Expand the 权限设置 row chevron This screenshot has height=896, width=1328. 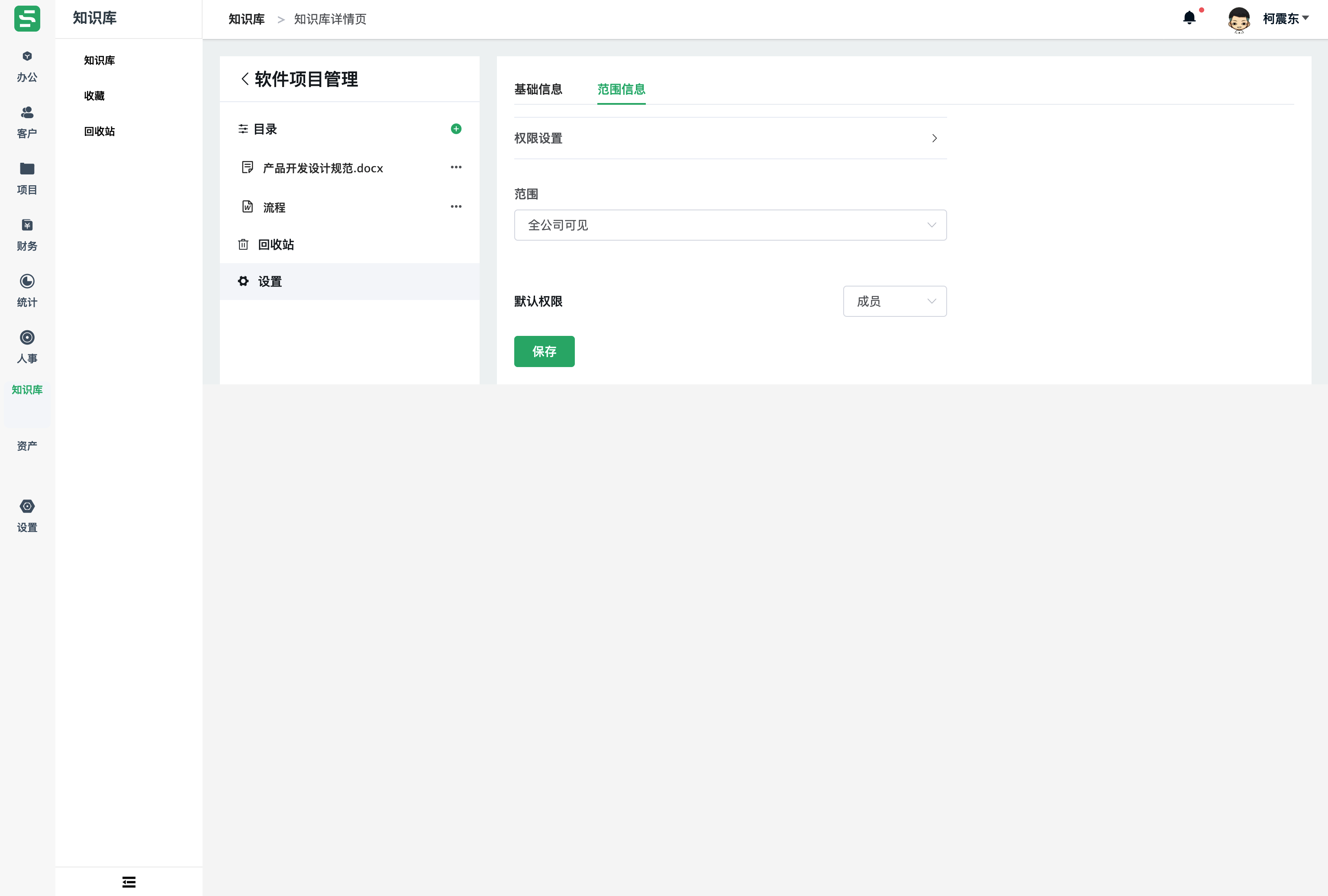pyautogui.click(x=934, y=138)
